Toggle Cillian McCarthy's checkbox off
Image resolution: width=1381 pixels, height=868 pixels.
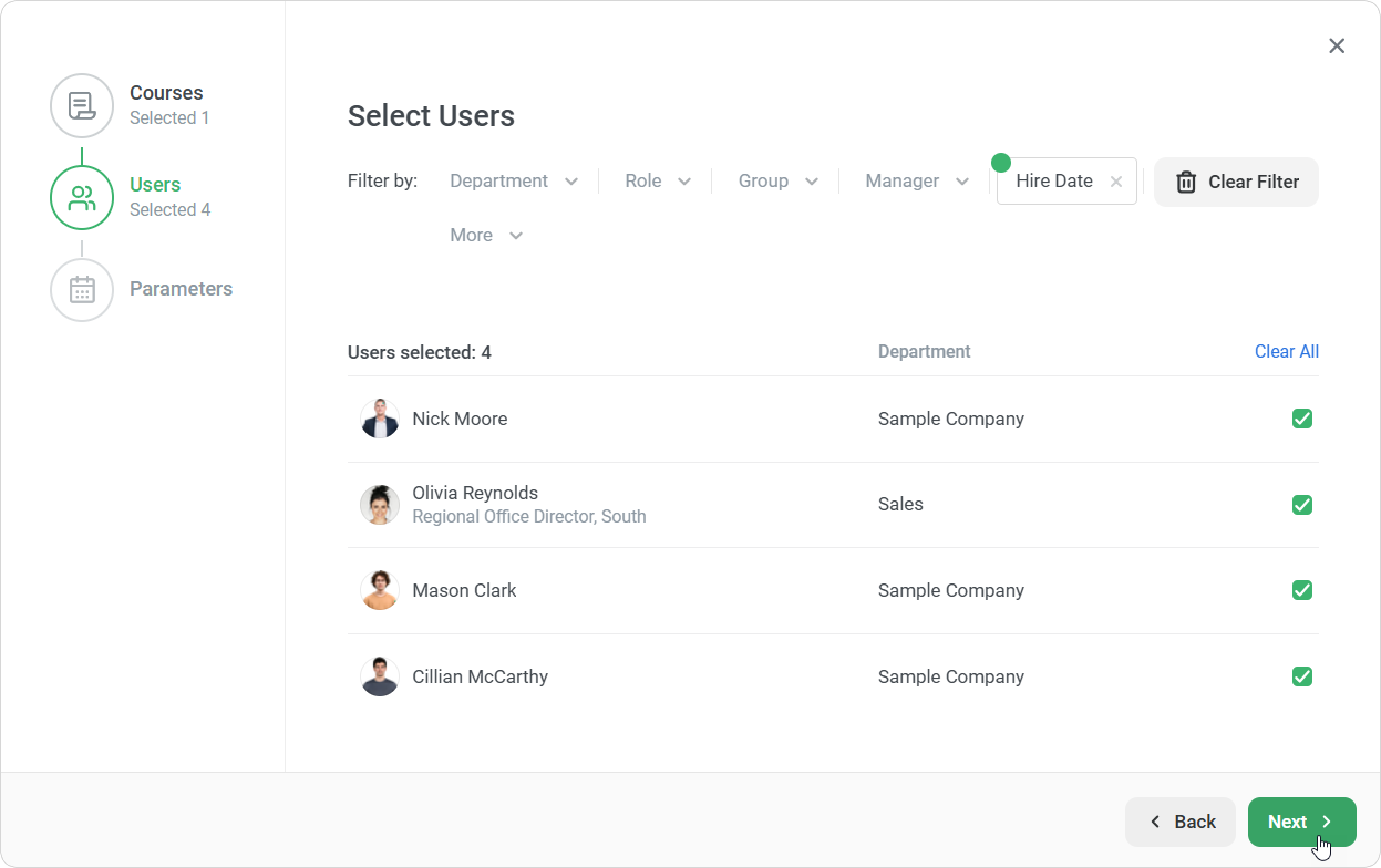[1302, 676]
